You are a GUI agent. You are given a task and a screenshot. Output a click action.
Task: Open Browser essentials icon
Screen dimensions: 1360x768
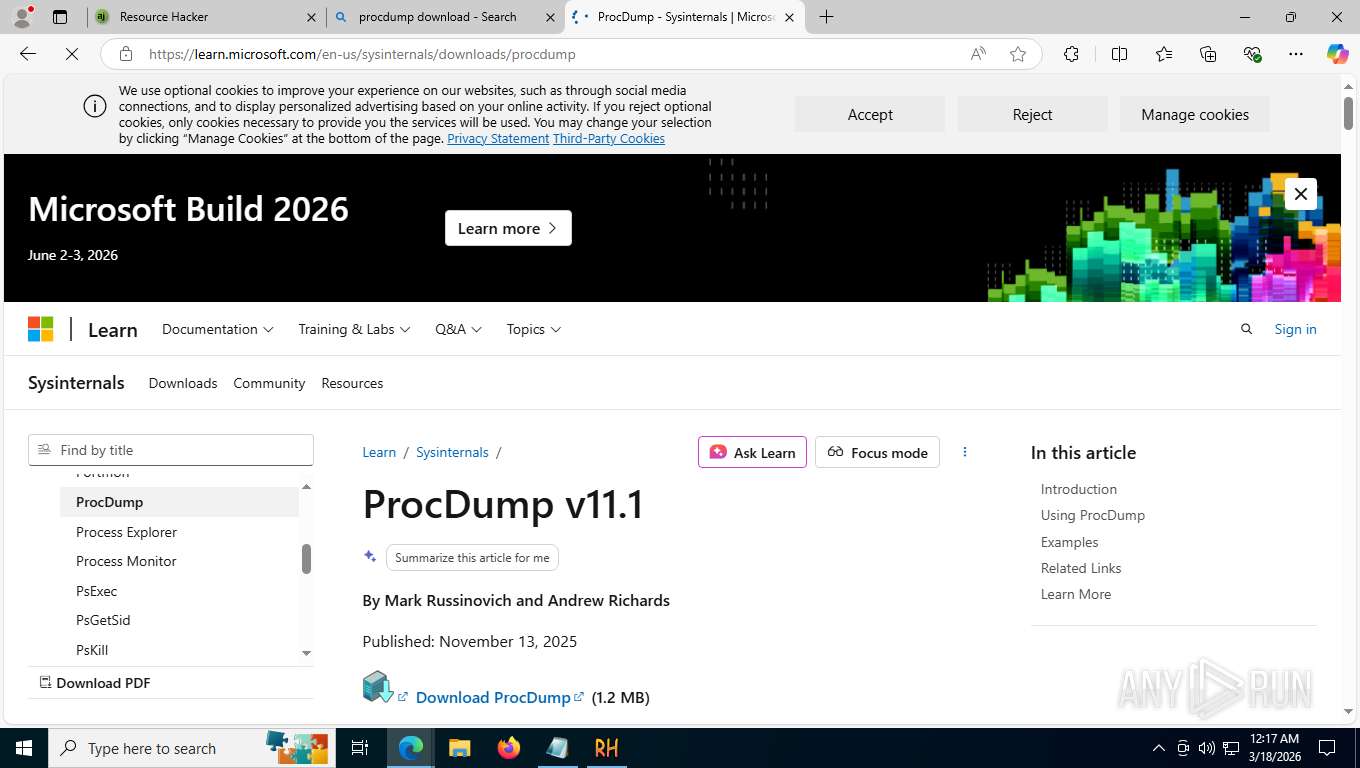coord(1252,54)
